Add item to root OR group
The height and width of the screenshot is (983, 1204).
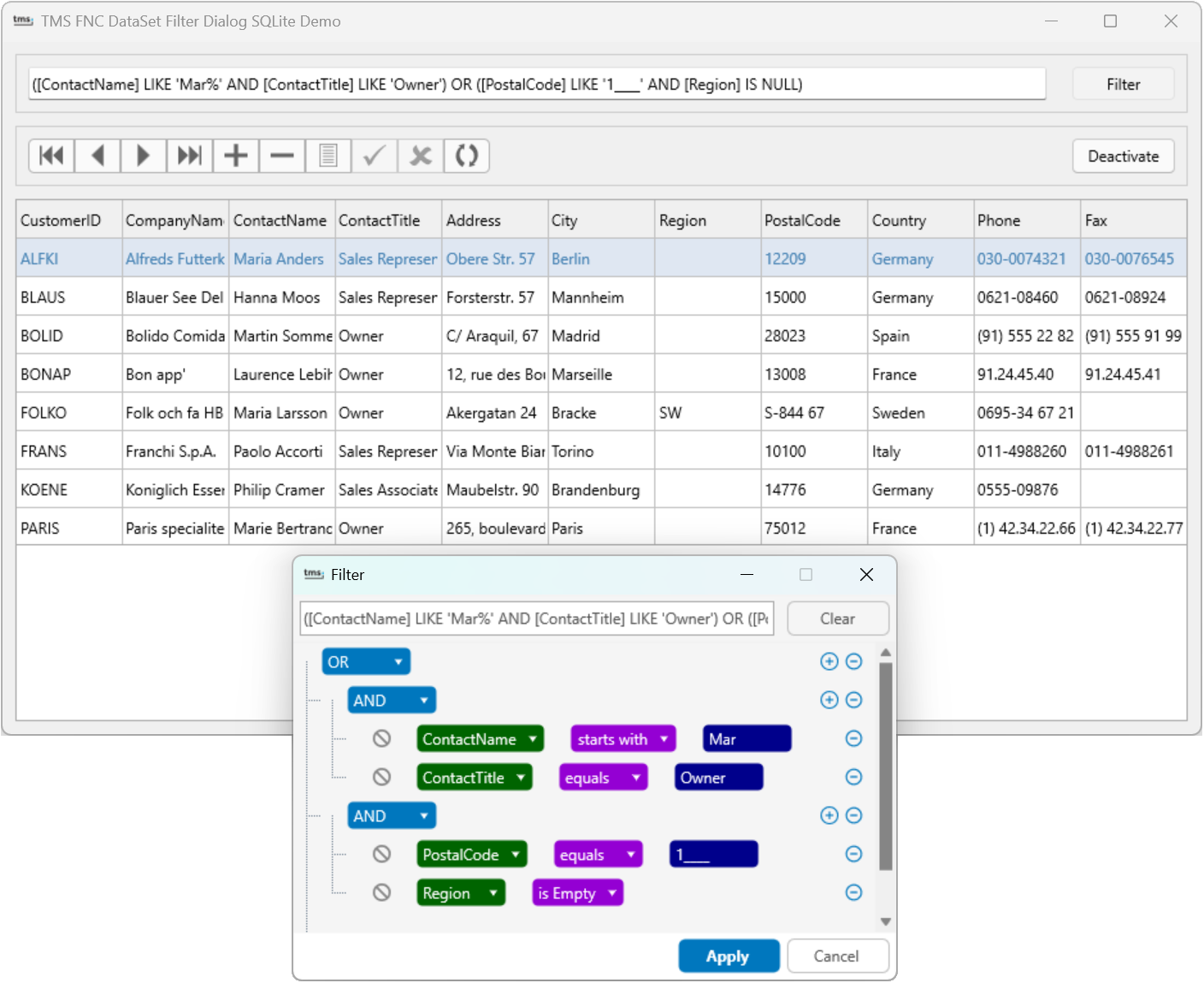(x=829, y=661)
